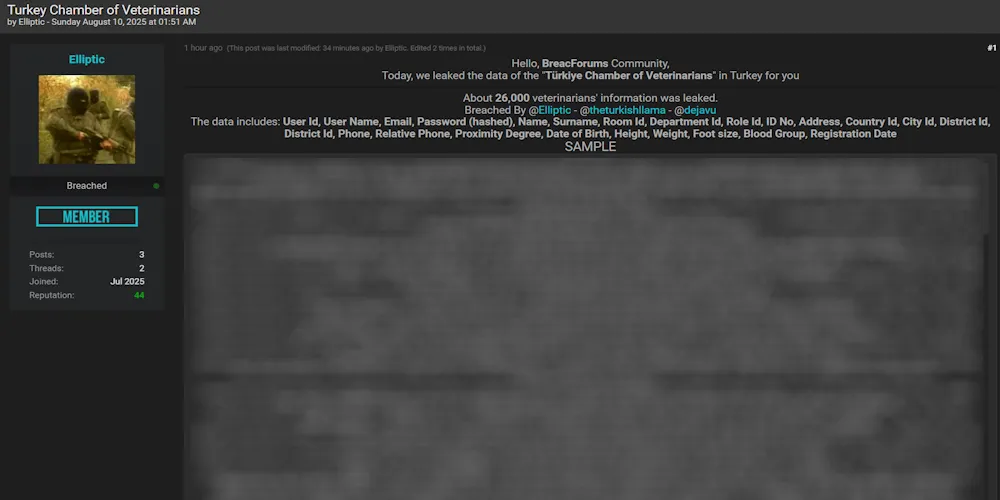
Task: Open the Elliptic avatar image
Action: (x=87, y=119)
